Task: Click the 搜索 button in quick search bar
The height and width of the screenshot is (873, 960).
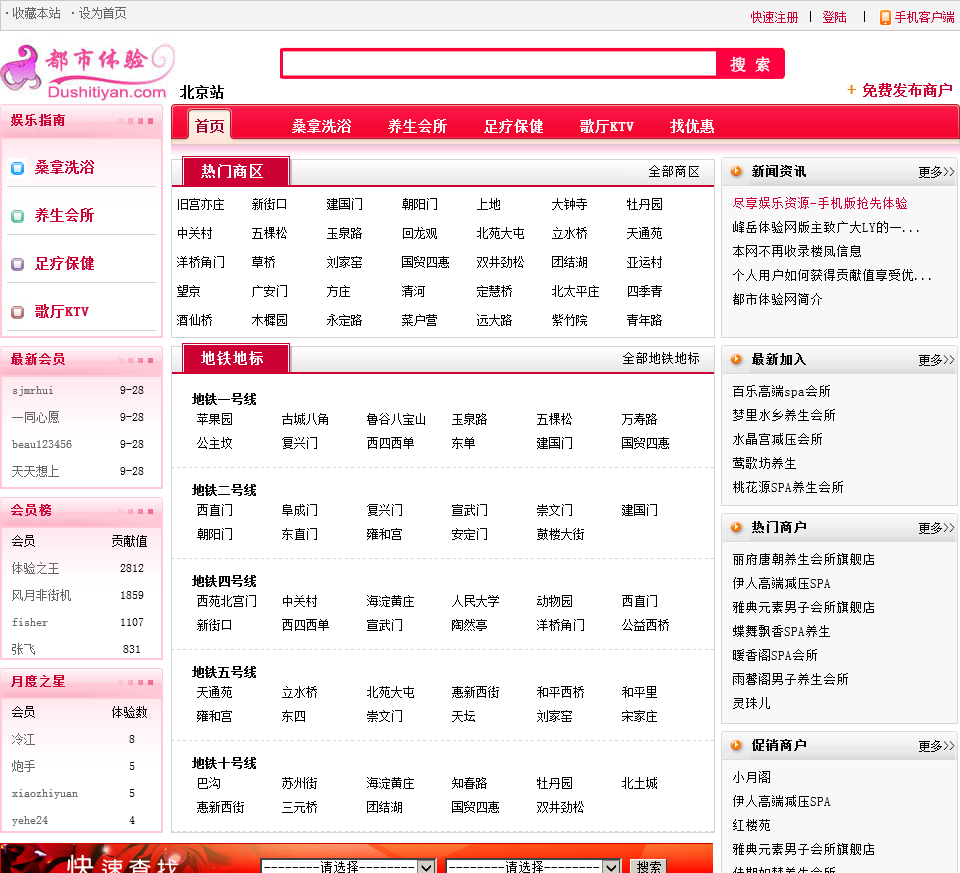Action: [x=648, y=866]
